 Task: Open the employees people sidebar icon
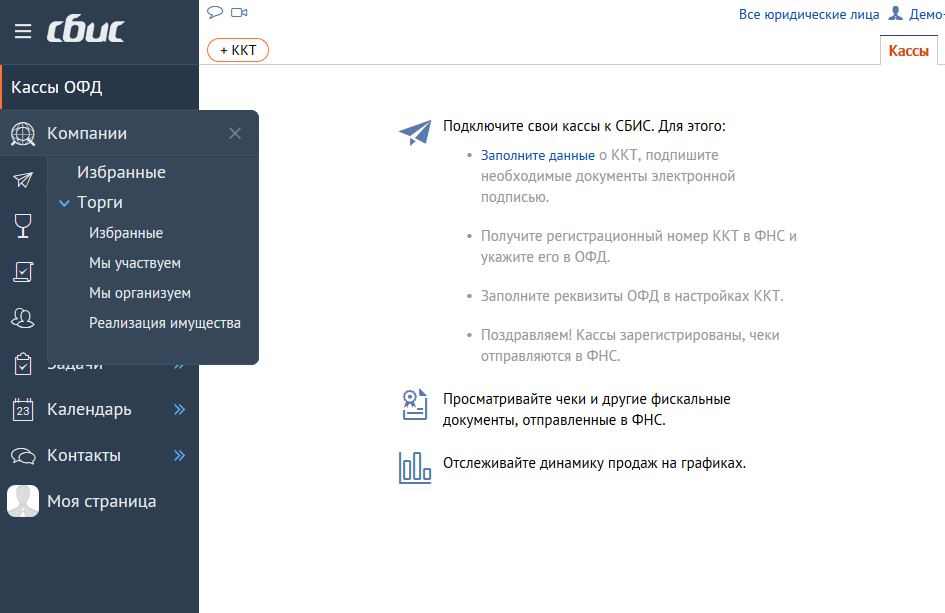pos(23,318)
